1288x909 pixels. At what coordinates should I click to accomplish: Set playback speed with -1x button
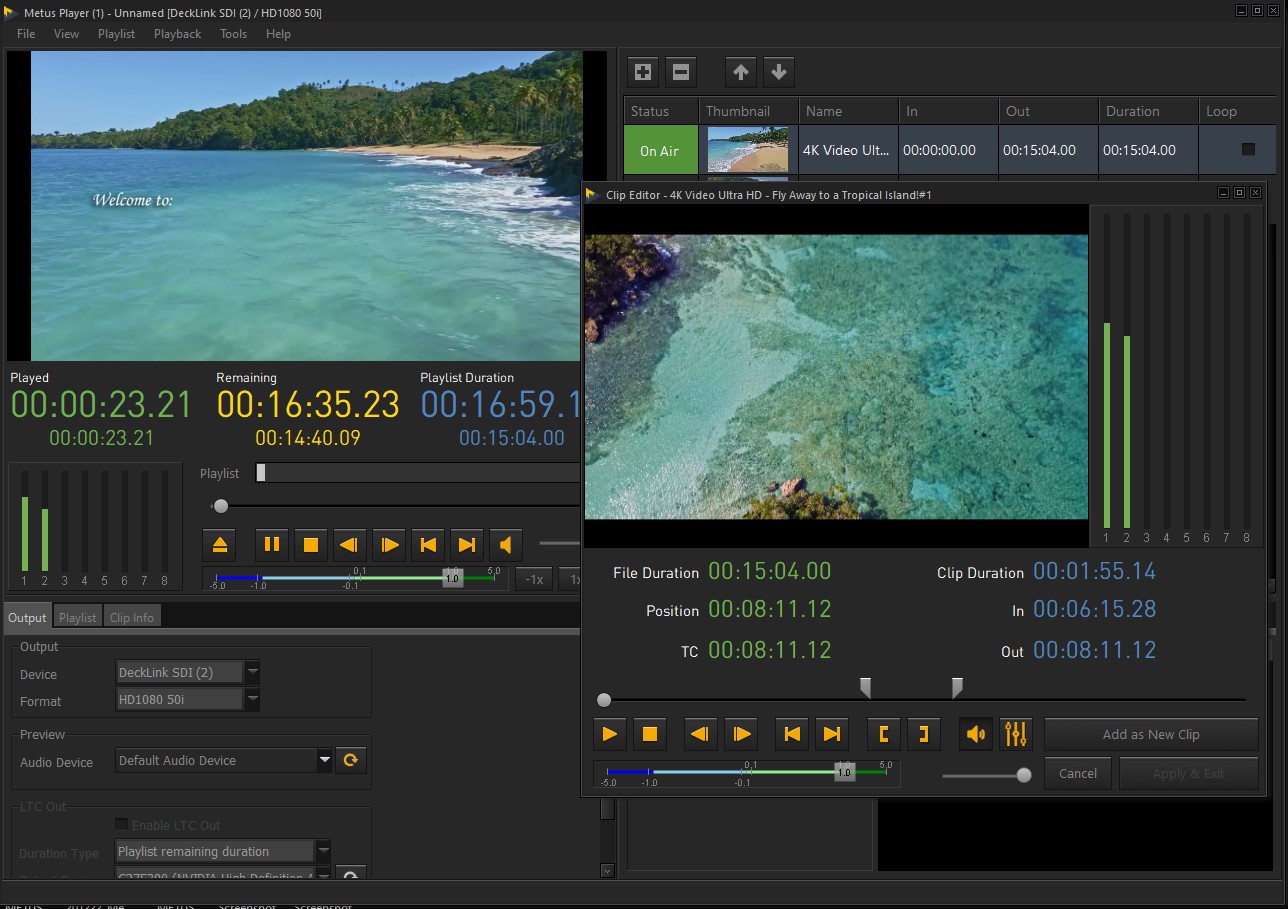pyautogui.click(x=535, y=579)
